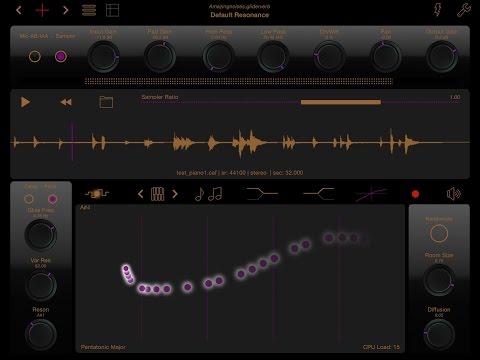This screenshot has width=480, height=360.
Task: Select the previous scale with the left chevron
Action: pyautogui.click(x=140, y=194)
